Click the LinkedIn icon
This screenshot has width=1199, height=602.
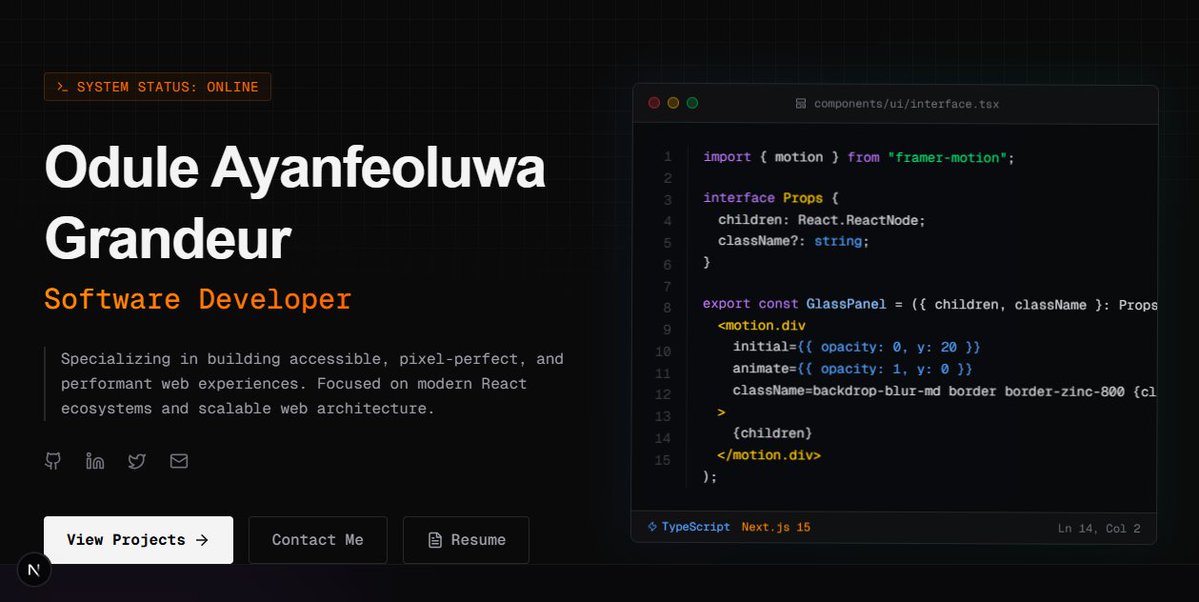(94, 461)
